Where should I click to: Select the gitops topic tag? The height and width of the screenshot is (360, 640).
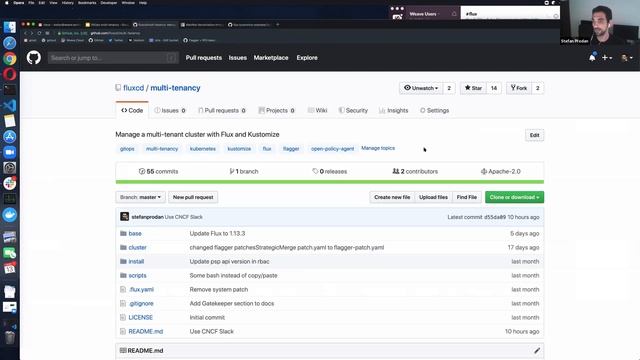pyautogui.click(x=127, y=149)
